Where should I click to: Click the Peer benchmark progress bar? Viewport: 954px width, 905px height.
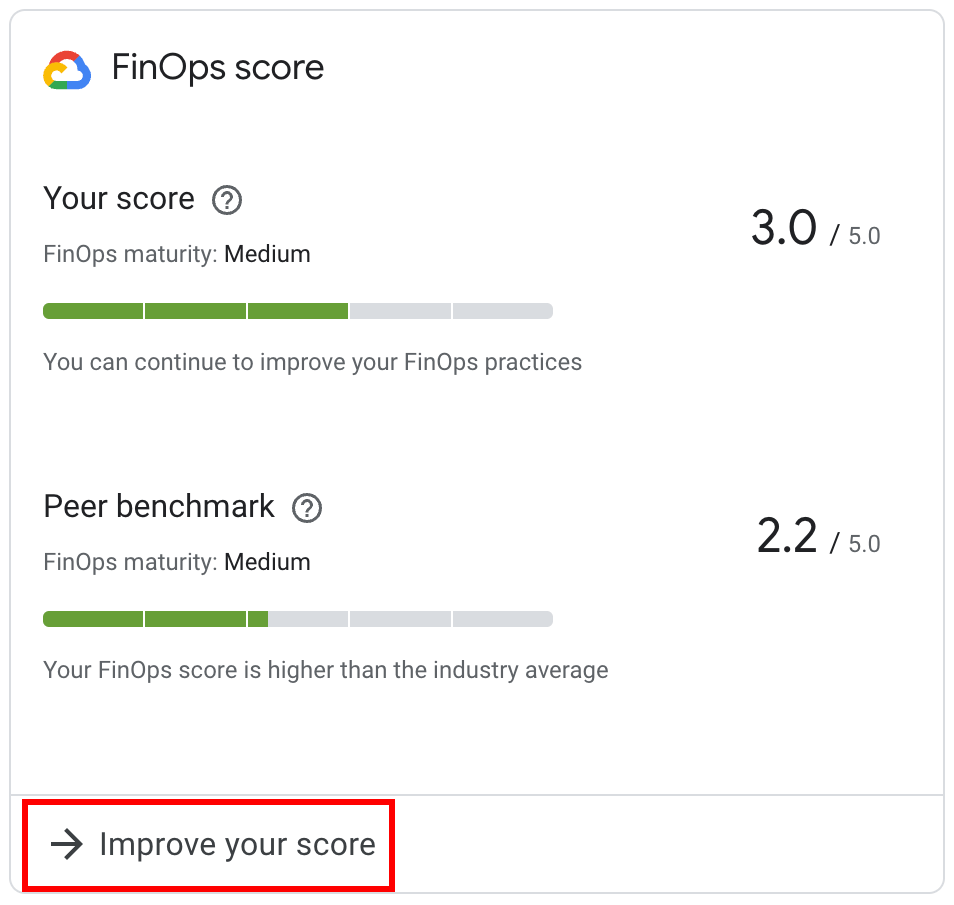297,619
